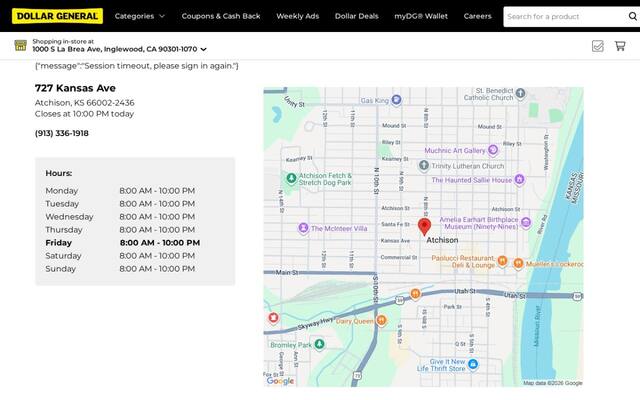Select The Haunted Sallie House marker
Screen dimensions: 640x400
tap(519, 179)
